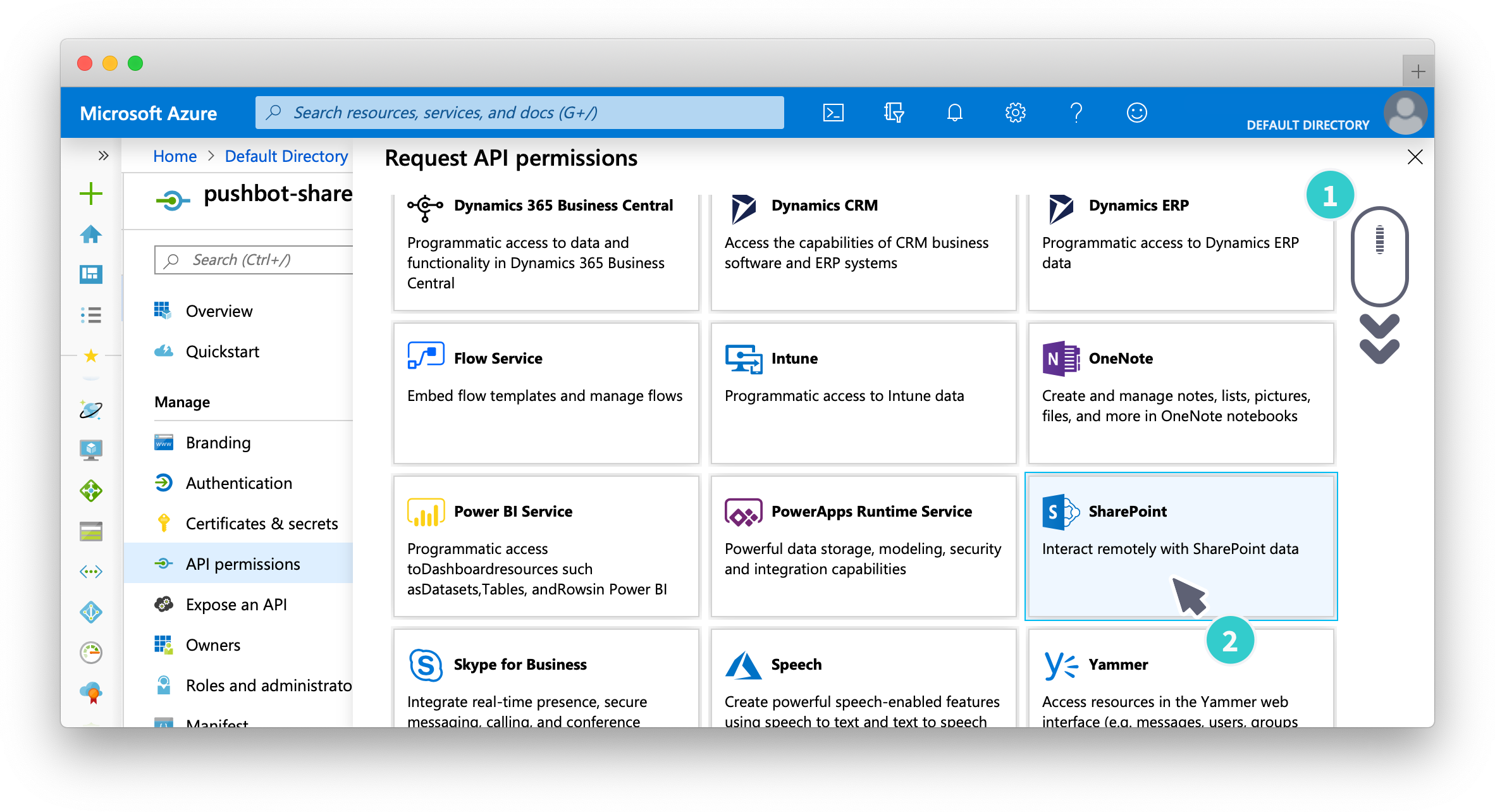
Task: Click the pushbot-share app title
Action: (x=278, y=194)
